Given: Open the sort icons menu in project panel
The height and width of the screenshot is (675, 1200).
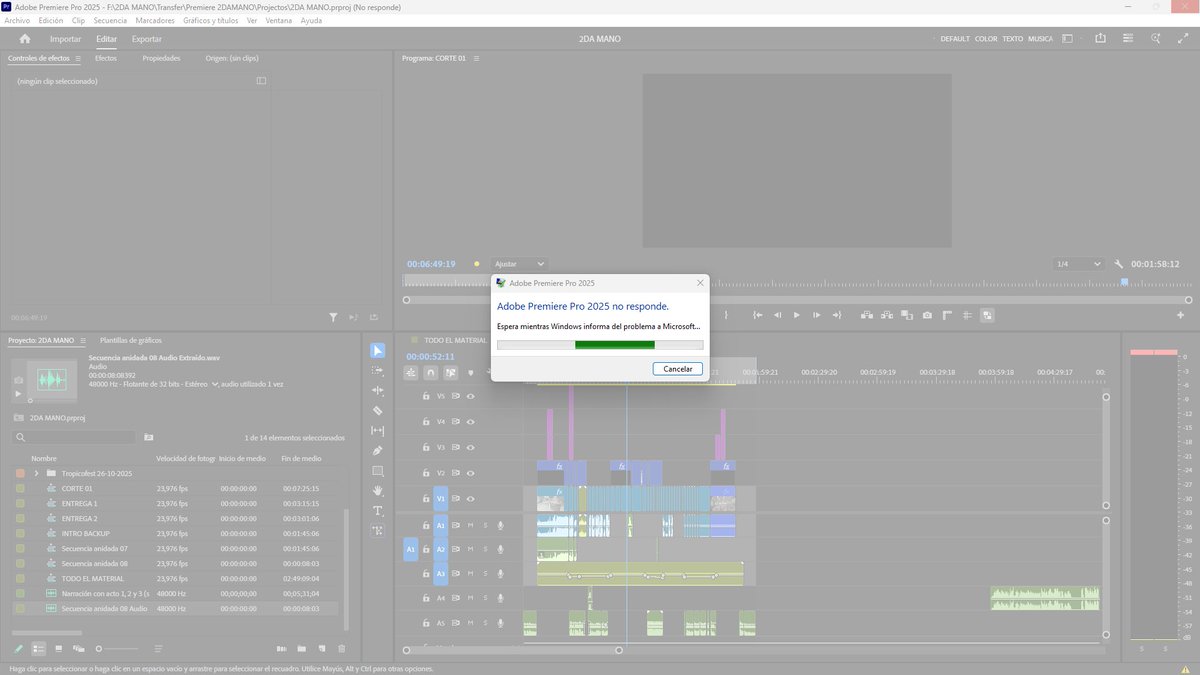Looking at the screenshot, I should pyautogui.click(x=158, y=649).
